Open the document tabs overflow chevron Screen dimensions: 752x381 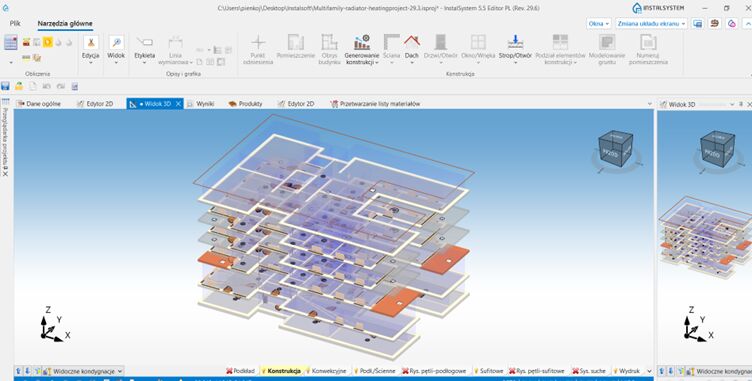(x=649, y=104)
